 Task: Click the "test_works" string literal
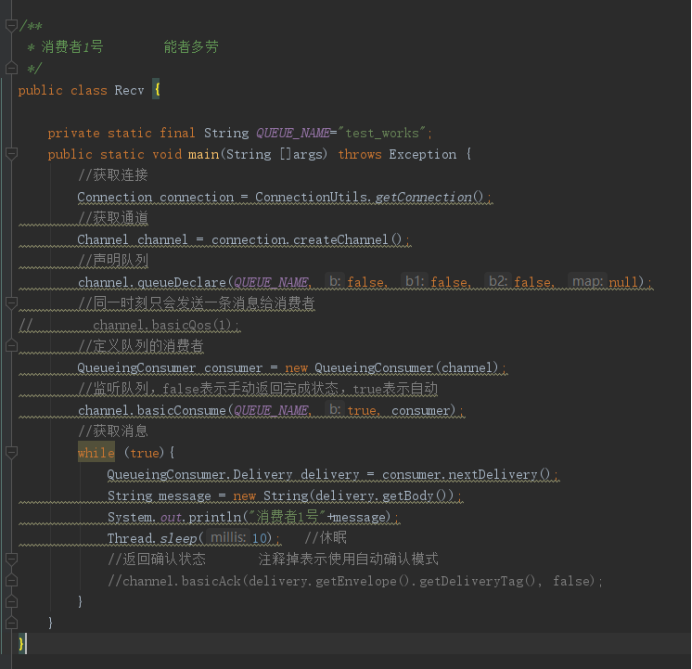click(x=382, y=133)
